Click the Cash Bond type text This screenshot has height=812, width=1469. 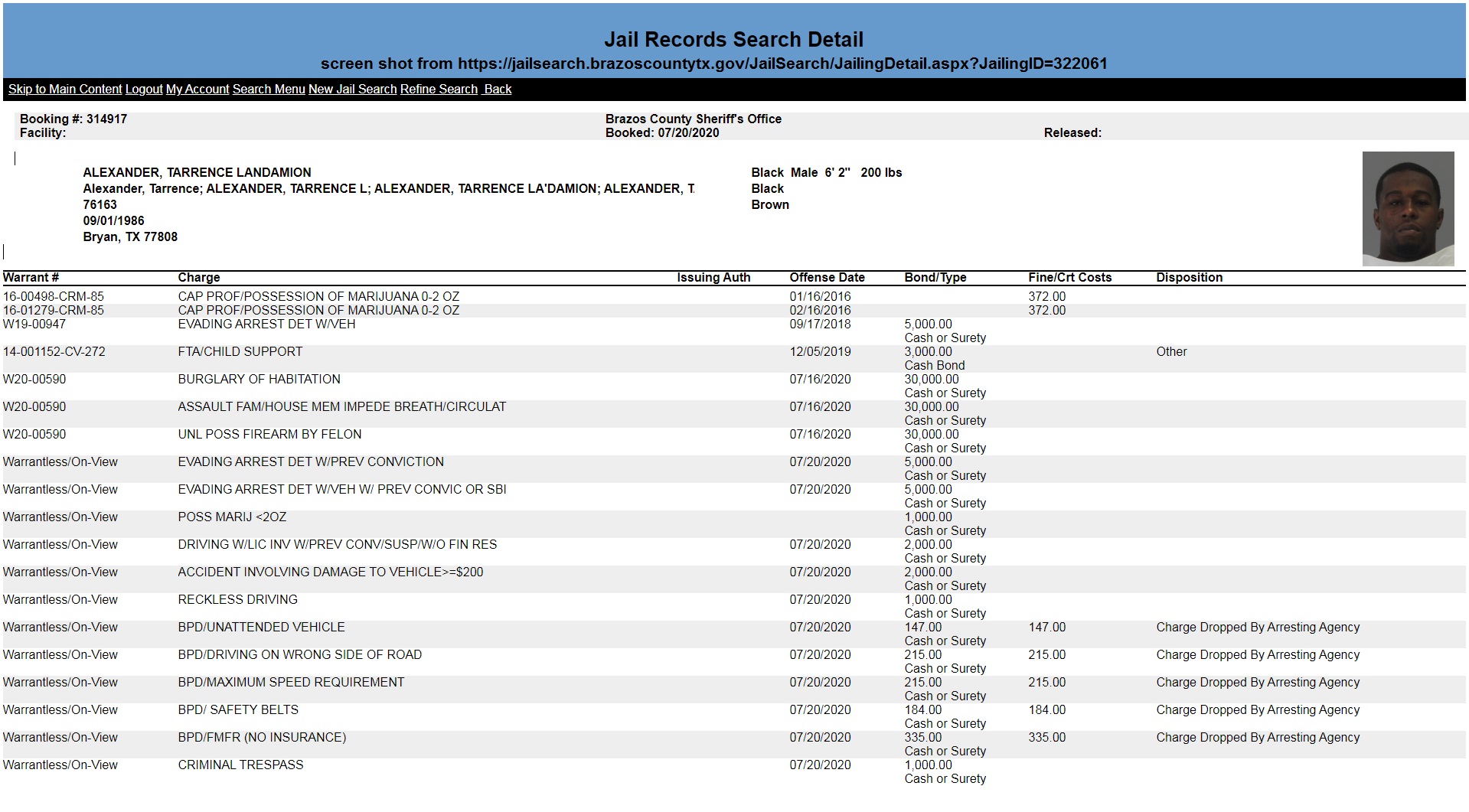[x=935, y=365]
